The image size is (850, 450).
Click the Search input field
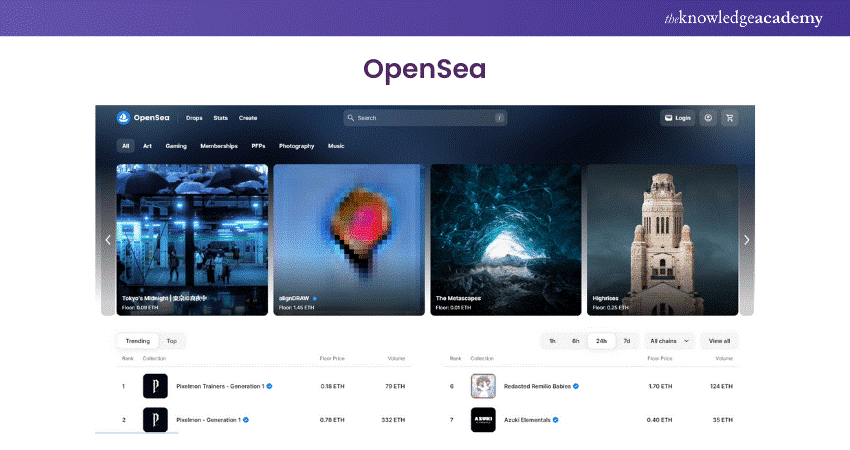[x=425, y=118]
